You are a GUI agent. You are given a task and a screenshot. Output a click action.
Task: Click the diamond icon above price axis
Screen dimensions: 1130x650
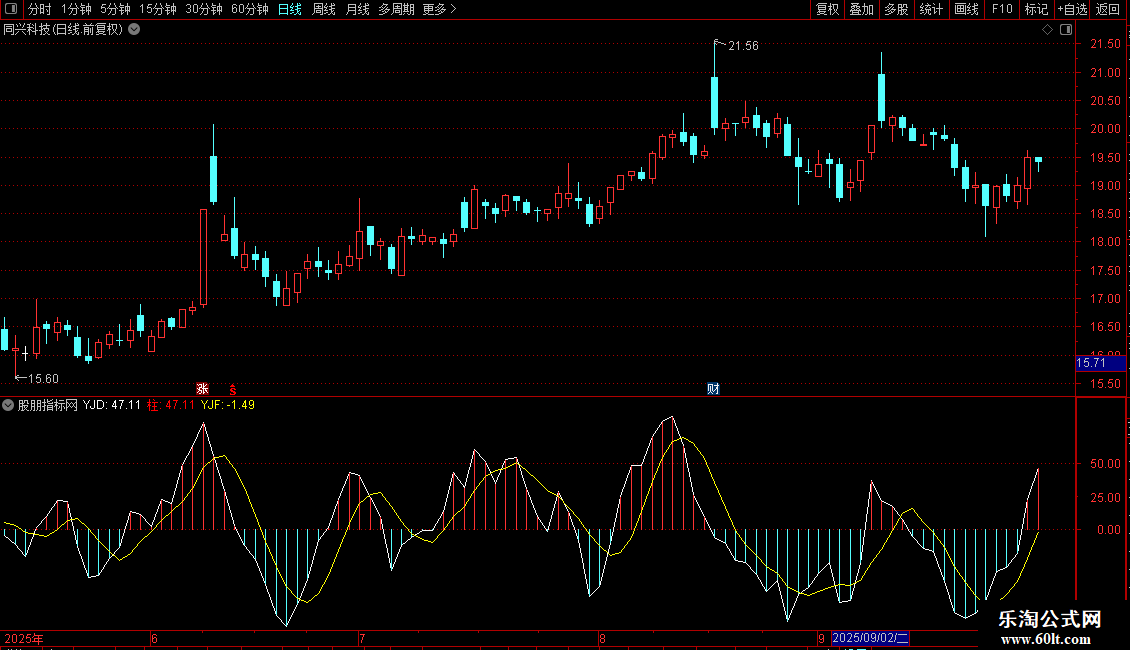[x=1048, y=30]
